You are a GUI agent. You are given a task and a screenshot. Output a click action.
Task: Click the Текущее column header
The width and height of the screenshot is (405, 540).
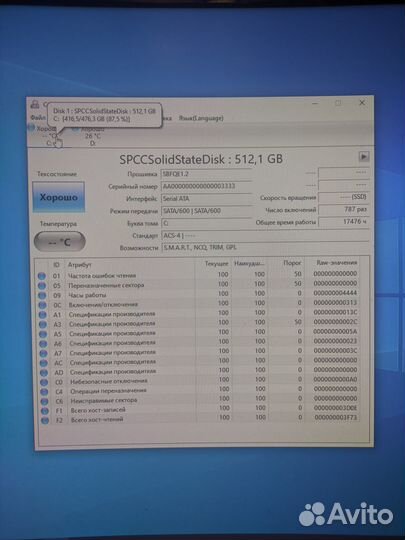tap(217, 263)
